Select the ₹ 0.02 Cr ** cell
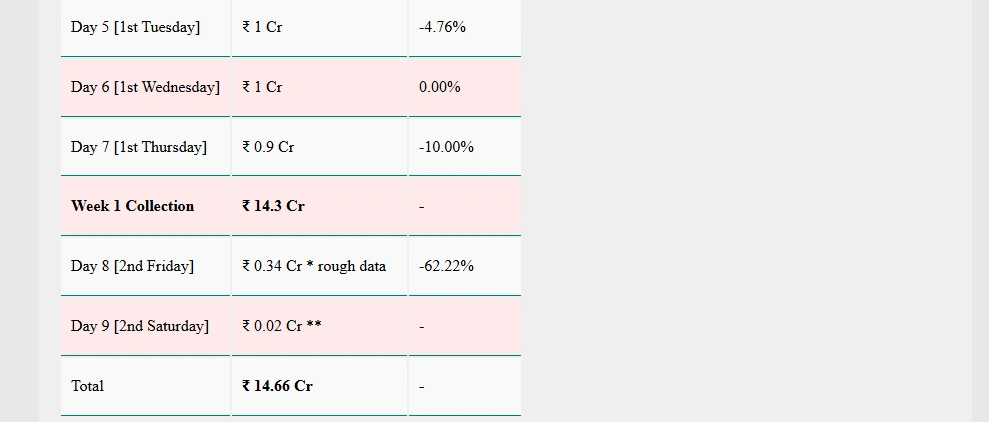Image resolution: width=989 pixels, height=422 pixels. coord(319,326)
